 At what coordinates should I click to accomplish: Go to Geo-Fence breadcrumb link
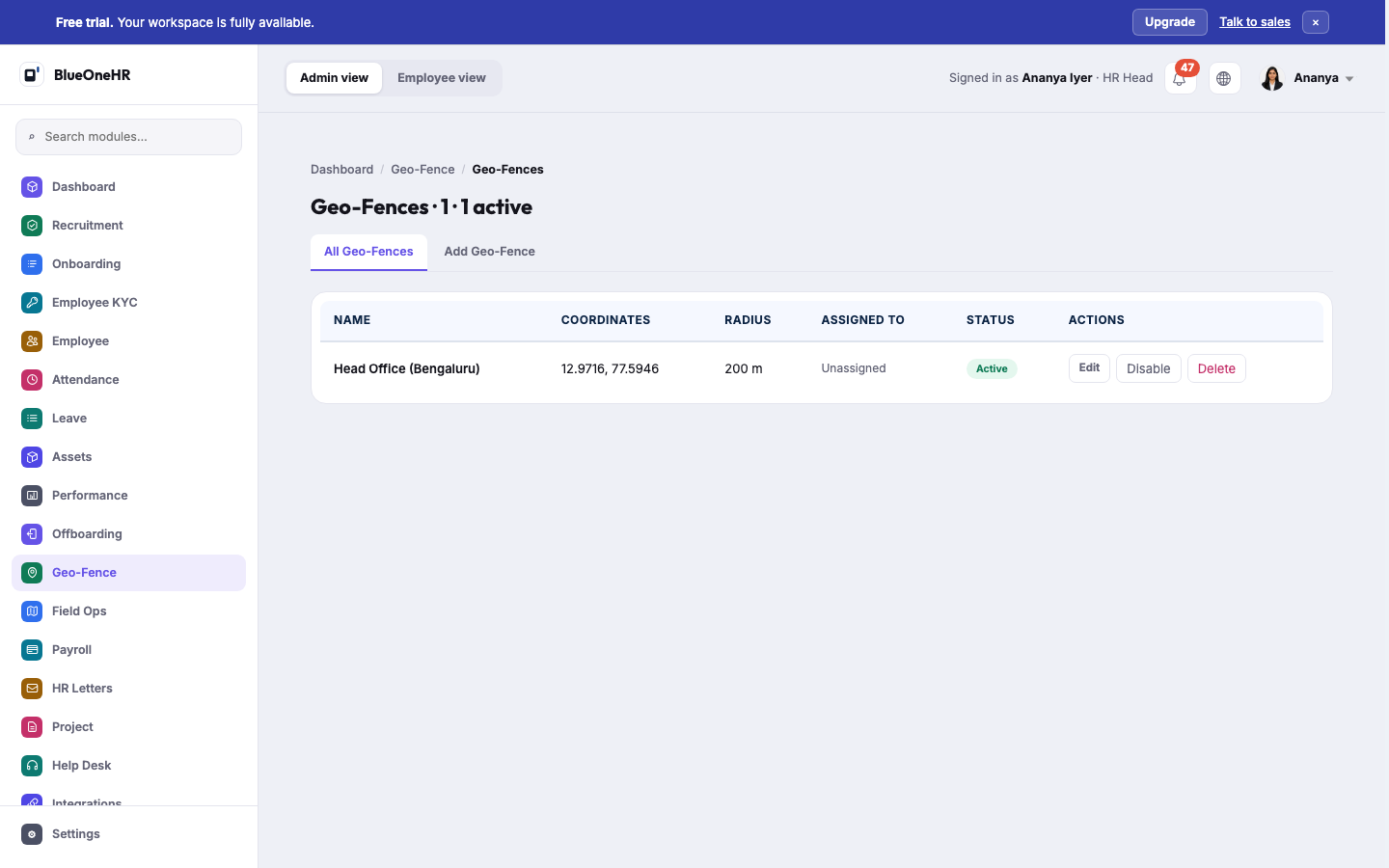[422, 170]
